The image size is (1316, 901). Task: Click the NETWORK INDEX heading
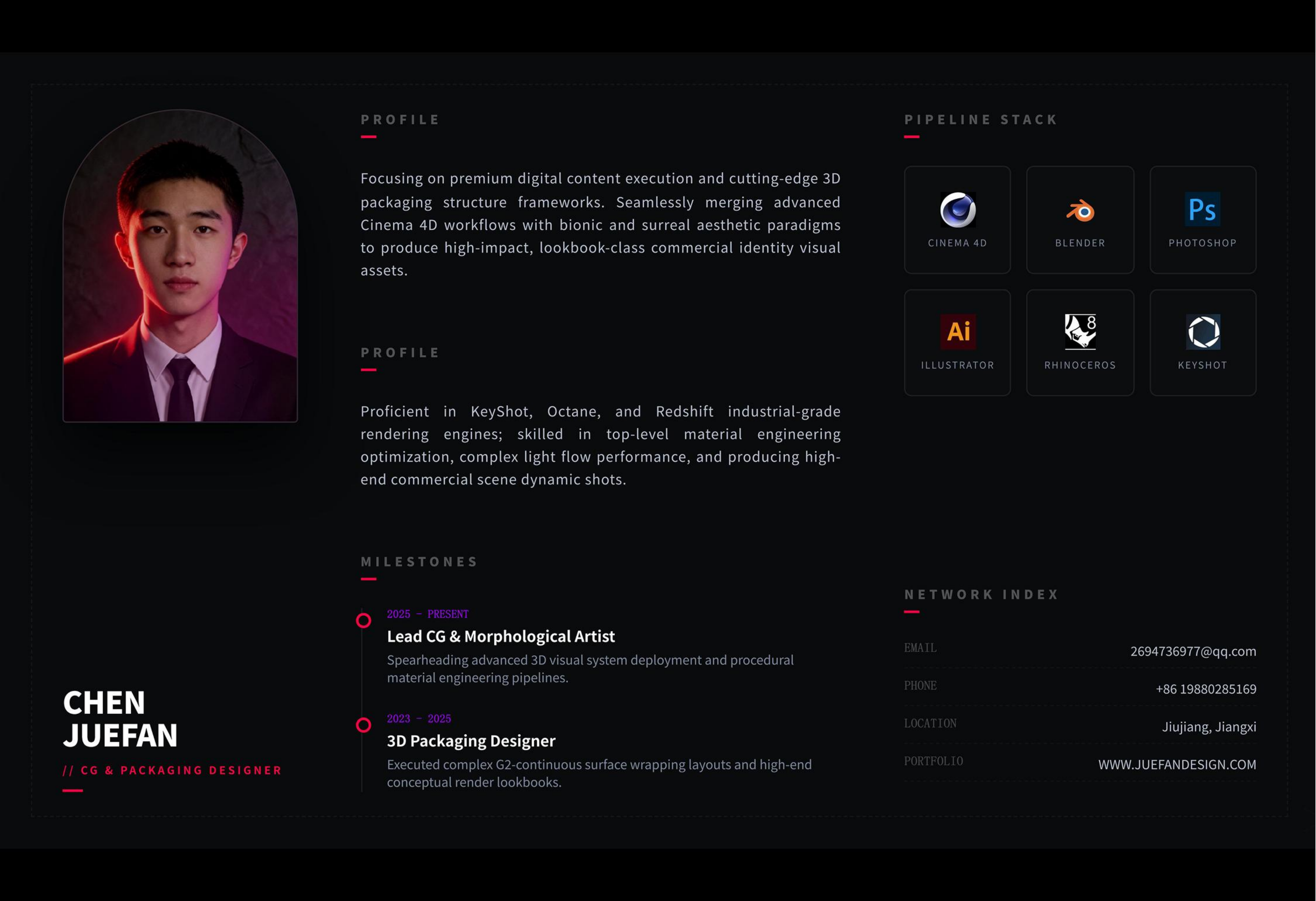(x=981, y=594)
